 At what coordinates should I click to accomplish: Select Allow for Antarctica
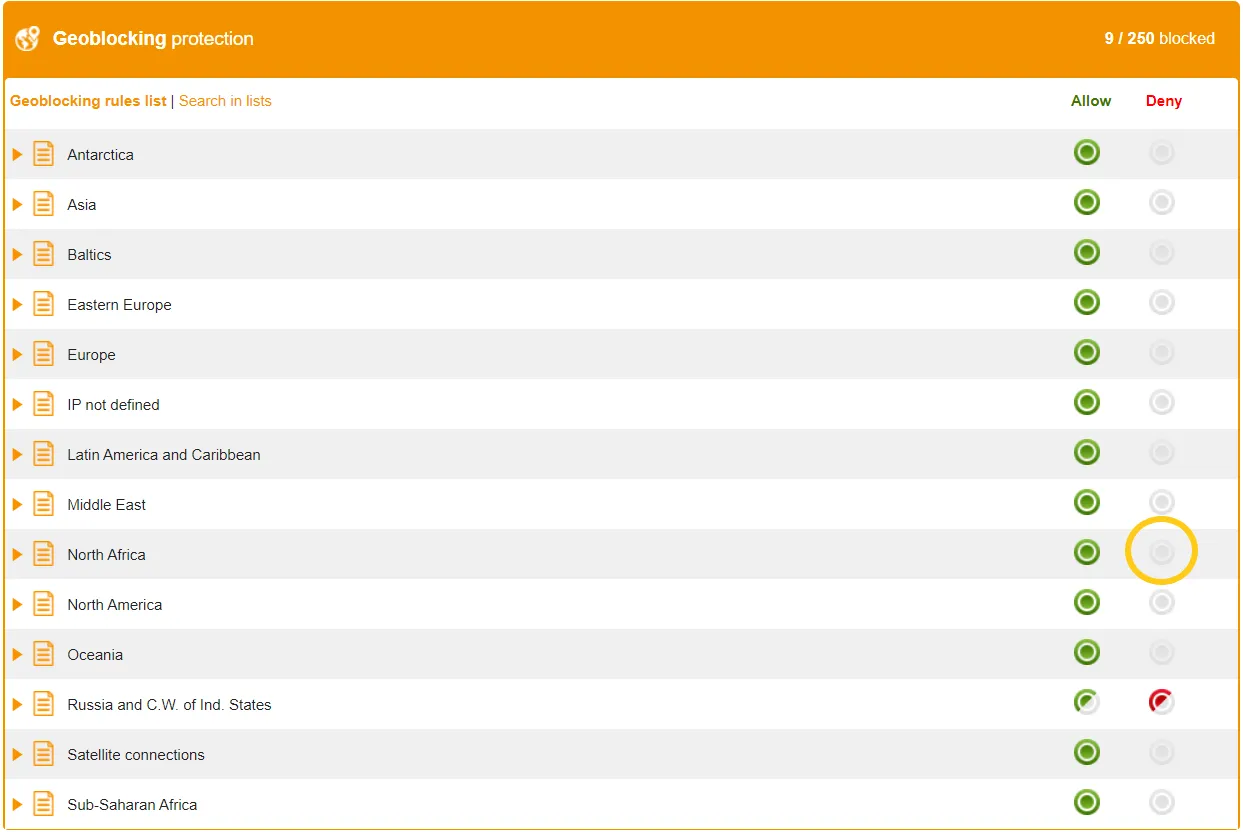1087,153
